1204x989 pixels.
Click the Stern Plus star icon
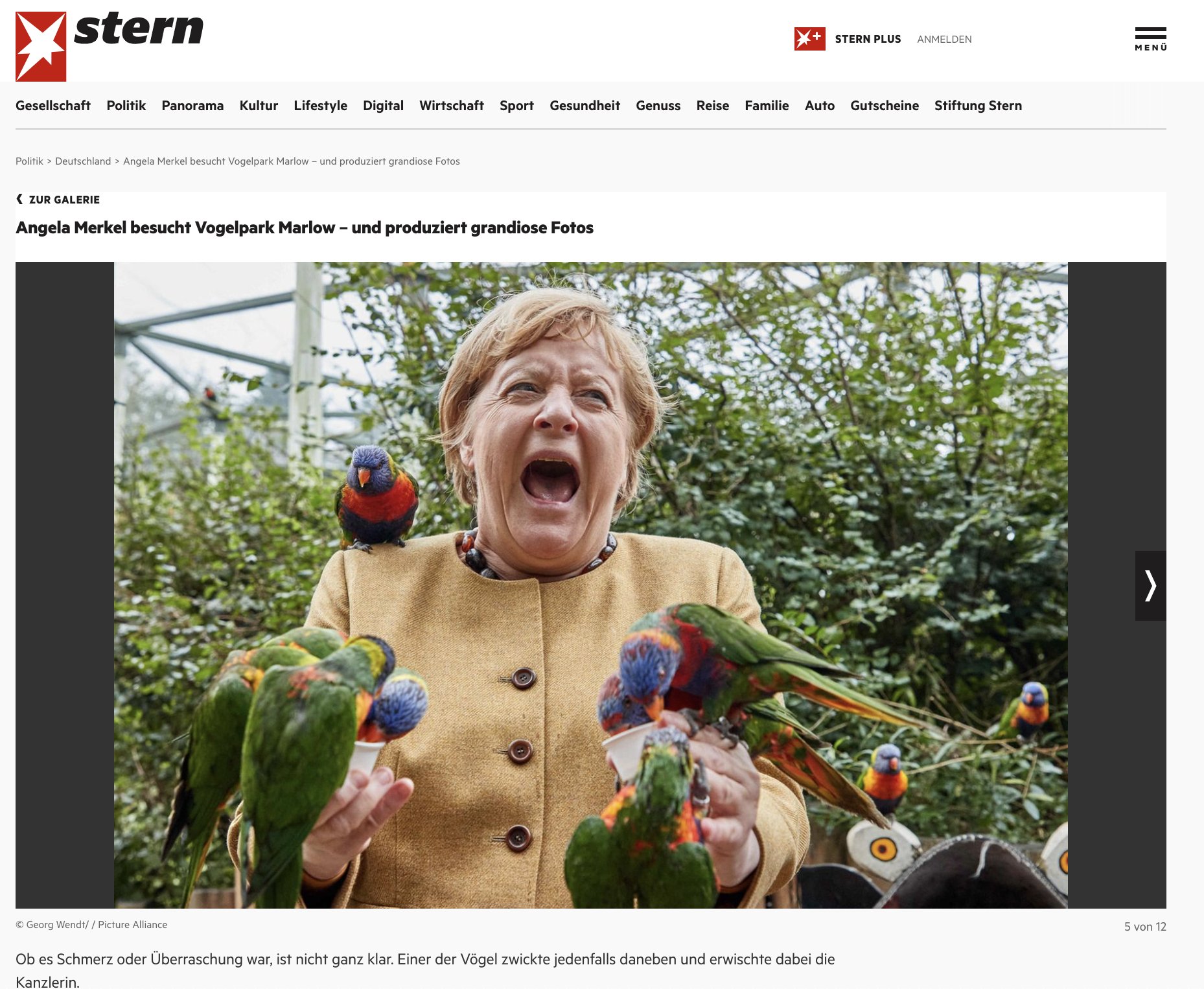tap(809, 39)
